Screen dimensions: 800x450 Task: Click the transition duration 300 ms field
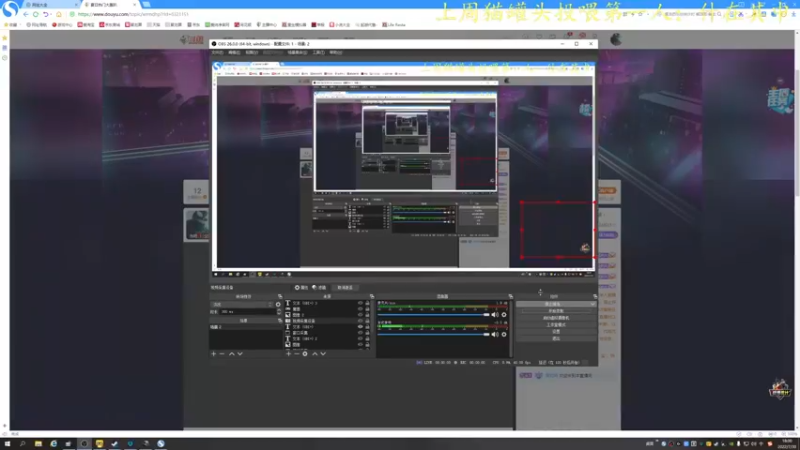(x=247, y=312)
